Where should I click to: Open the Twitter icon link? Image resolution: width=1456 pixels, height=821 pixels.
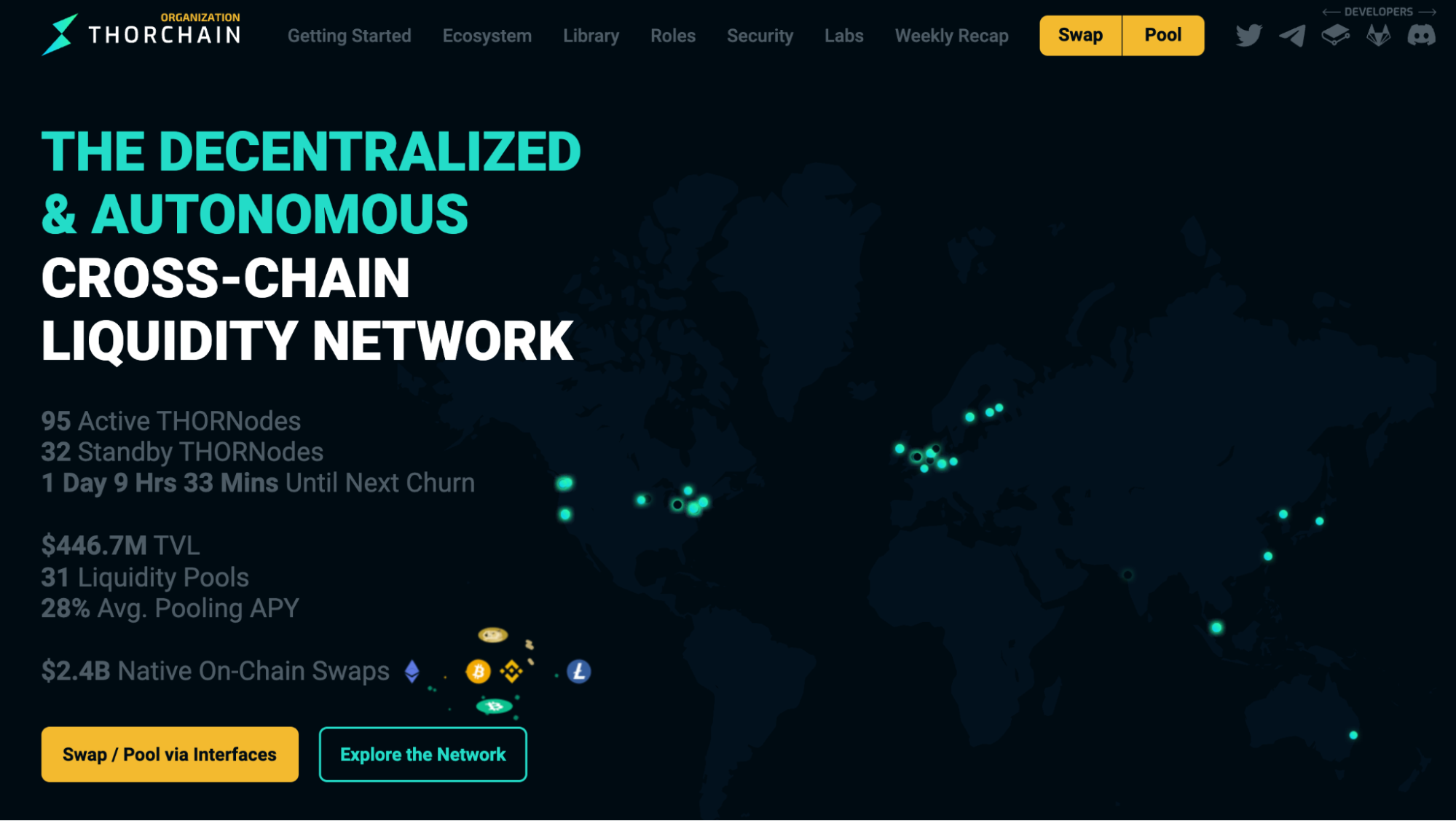click(x=1248, y=35)
